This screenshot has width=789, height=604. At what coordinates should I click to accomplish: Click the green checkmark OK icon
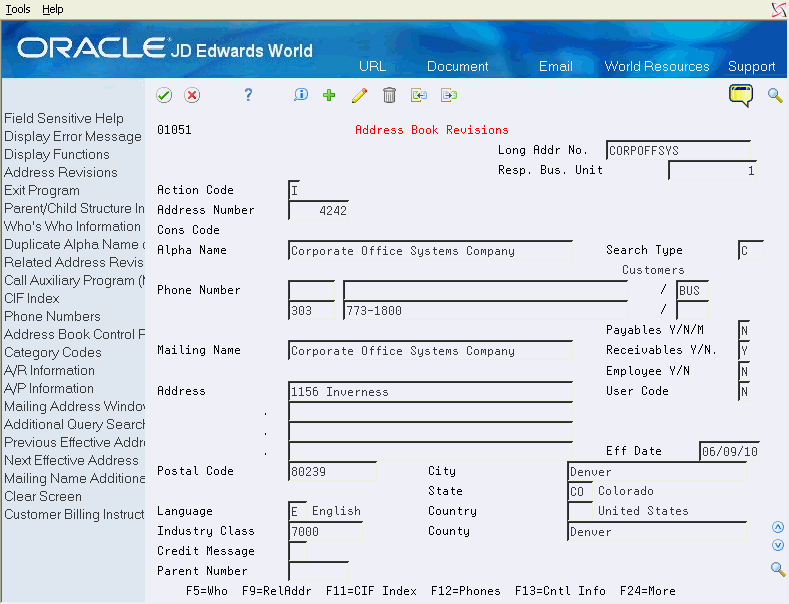point(164,95)
